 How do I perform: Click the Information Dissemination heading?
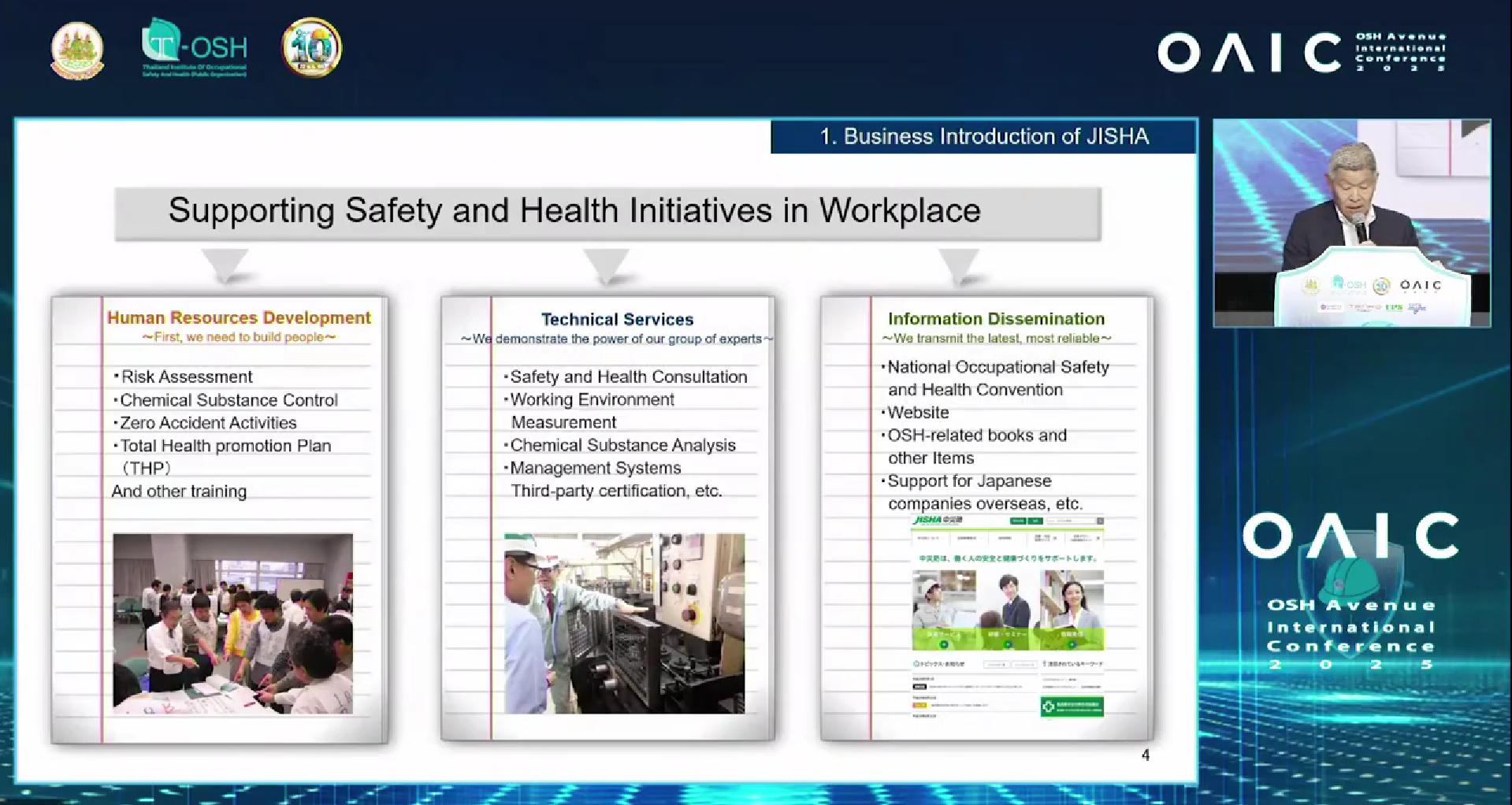[x=996, y=318]
